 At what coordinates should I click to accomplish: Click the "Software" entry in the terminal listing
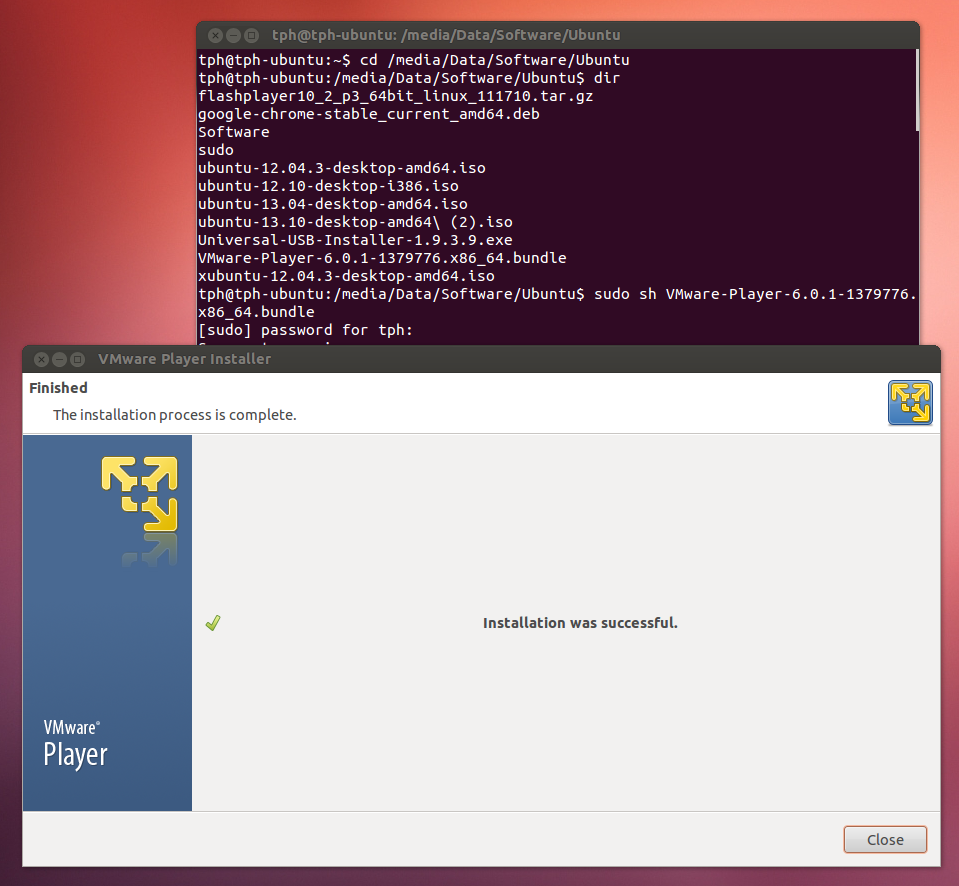pos(234,132)
